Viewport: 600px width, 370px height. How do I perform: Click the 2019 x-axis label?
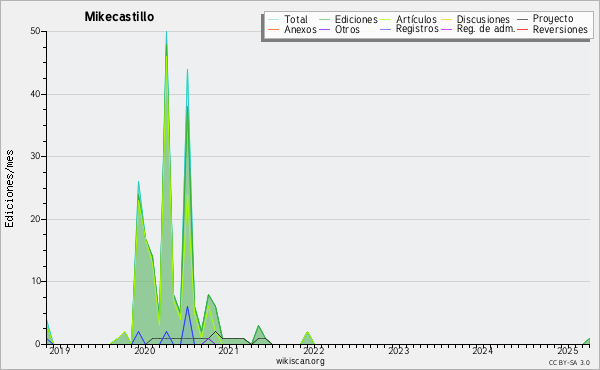(x=60, y=350)
